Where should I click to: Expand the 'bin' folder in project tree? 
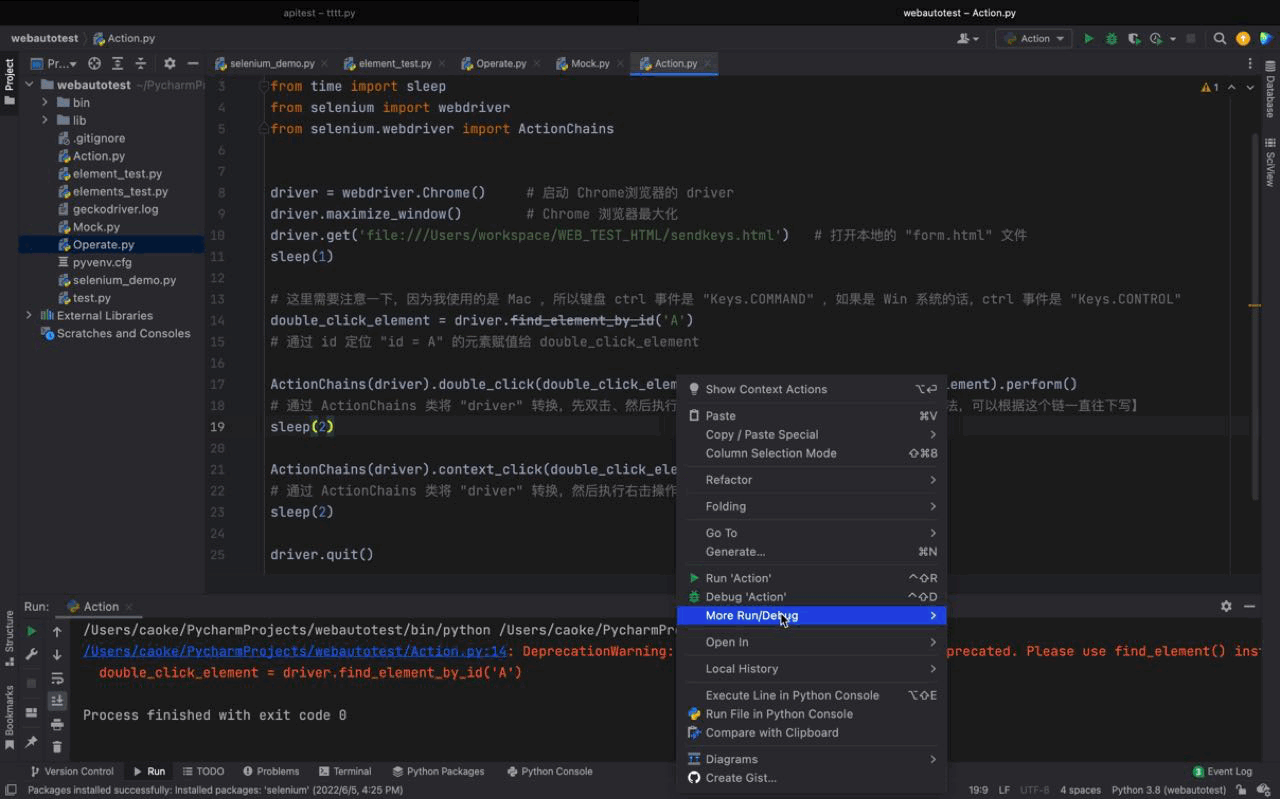(x=45, y=102)
